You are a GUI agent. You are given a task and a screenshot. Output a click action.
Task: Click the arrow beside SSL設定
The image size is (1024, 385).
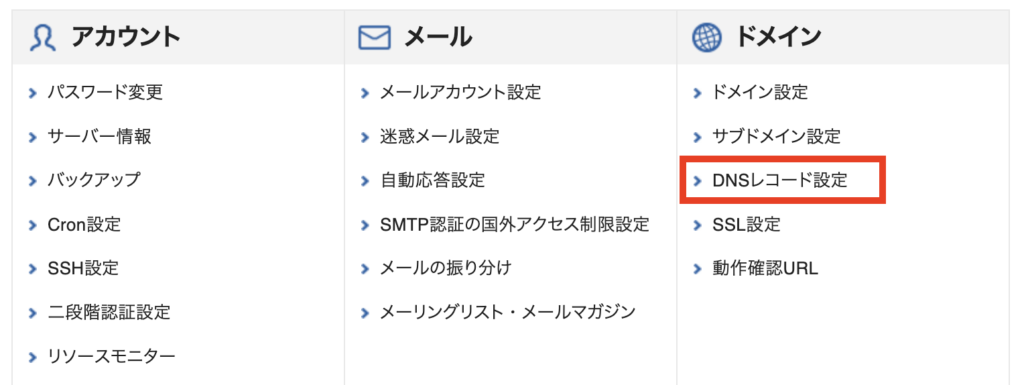(698, 226)
